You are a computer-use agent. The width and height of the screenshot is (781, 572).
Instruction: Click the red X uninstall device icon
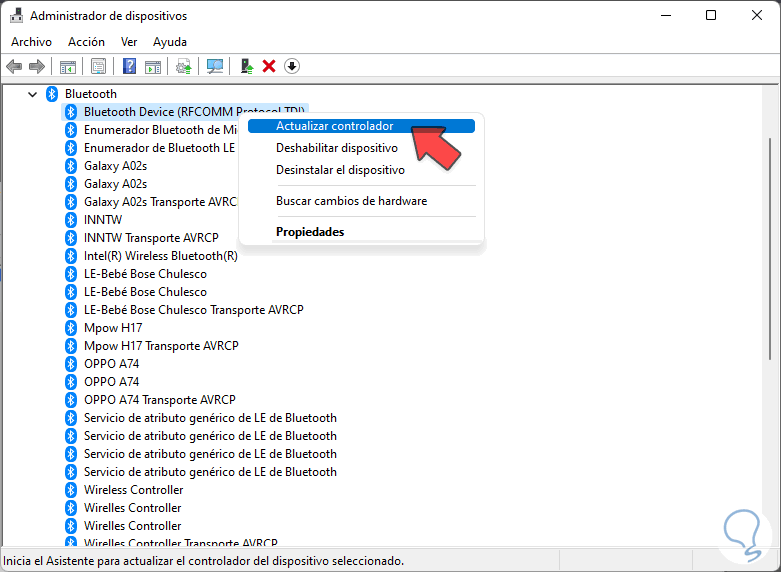coord(269,66)
